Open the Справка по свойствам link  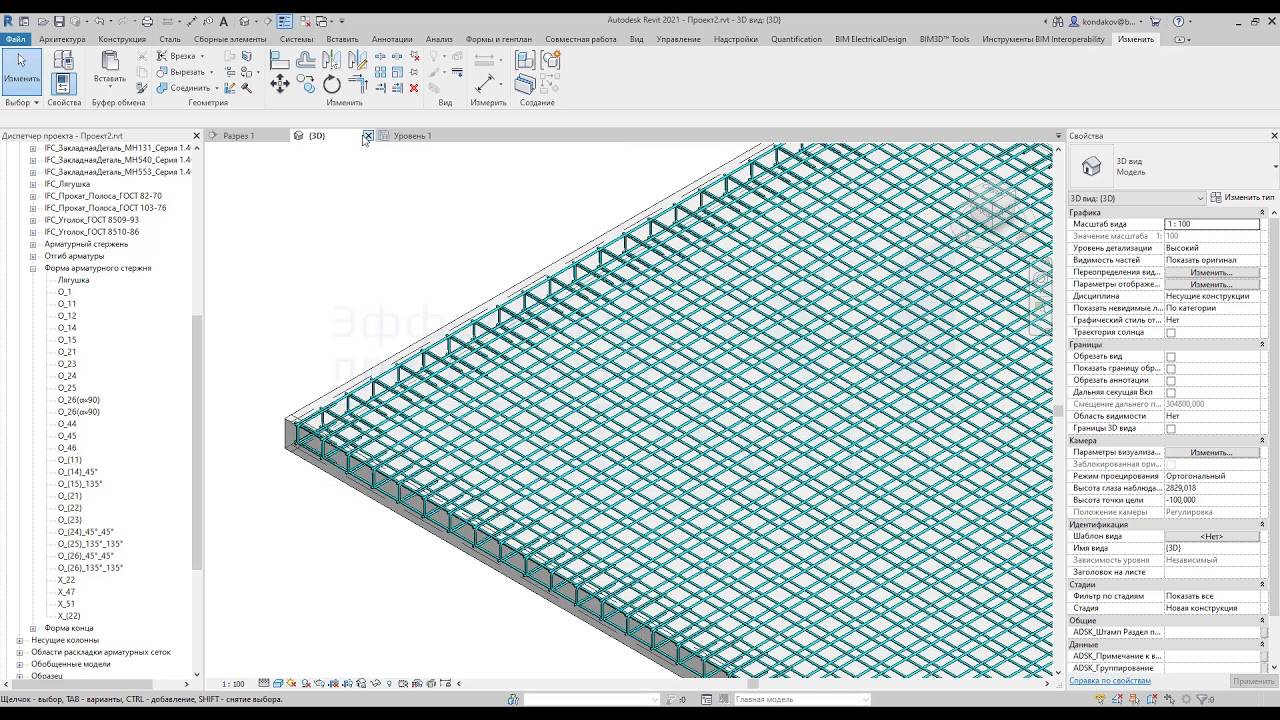pos(1109,681)
